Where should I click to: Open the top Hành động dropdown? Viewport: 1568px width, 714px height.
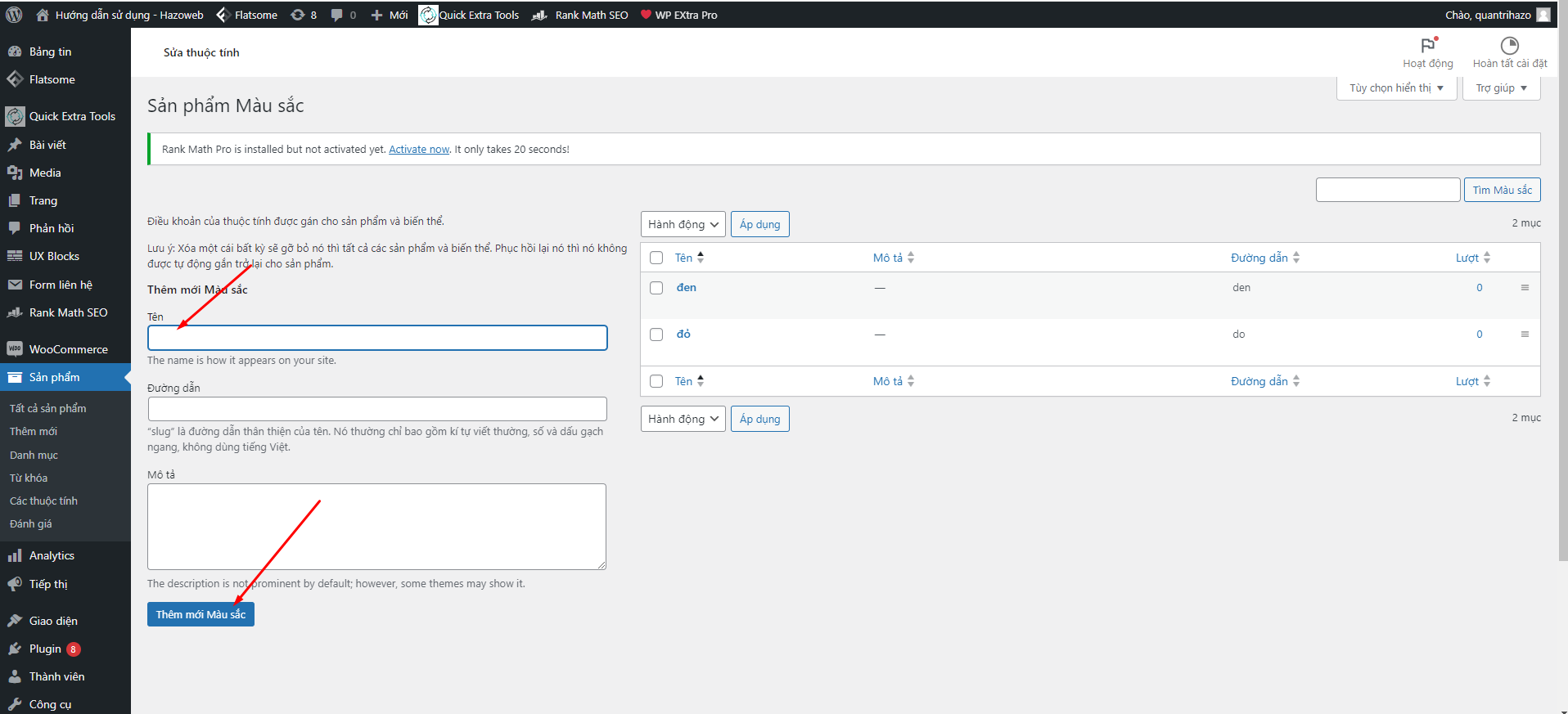pyautogui.click(x=683, y=224)
